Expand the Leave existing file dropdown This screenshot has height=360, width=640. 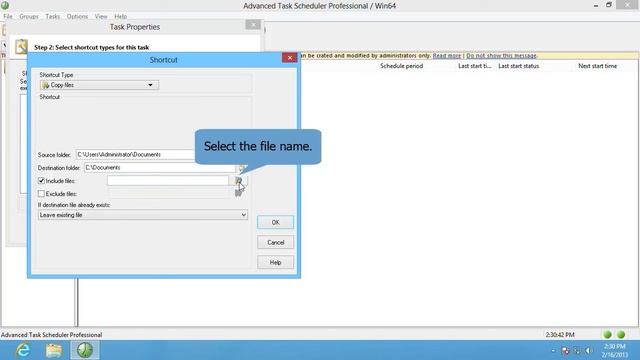142,215
